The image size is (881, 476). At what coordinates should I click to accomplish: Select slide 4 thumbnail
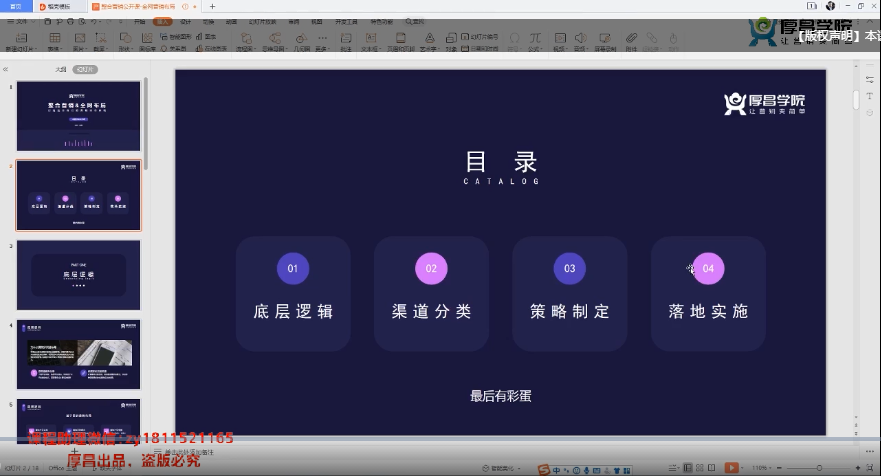click(79, 354)
